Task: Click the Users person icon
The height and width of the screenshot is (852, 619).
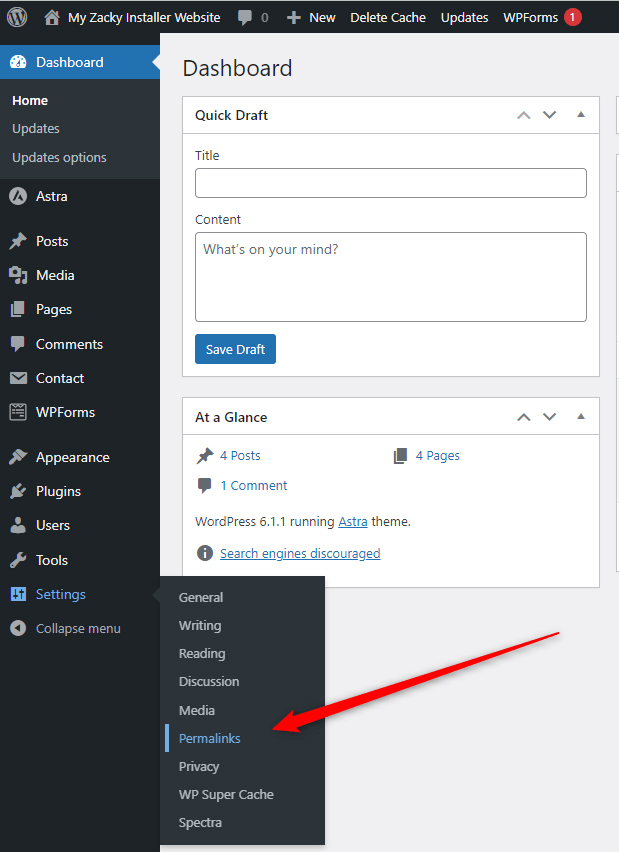Action: 18,525
